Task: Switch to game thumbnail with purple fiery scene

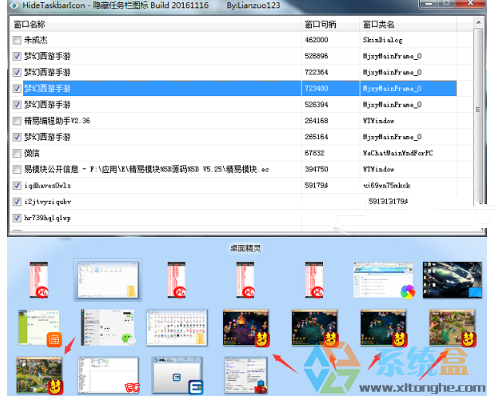Action: 246,328
